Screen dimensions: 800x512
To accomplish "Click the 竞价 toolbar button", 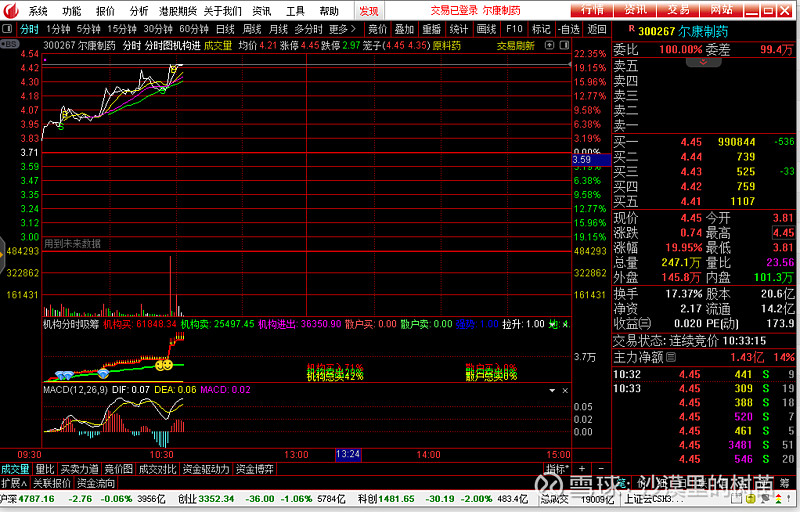I will pos(378,29).
